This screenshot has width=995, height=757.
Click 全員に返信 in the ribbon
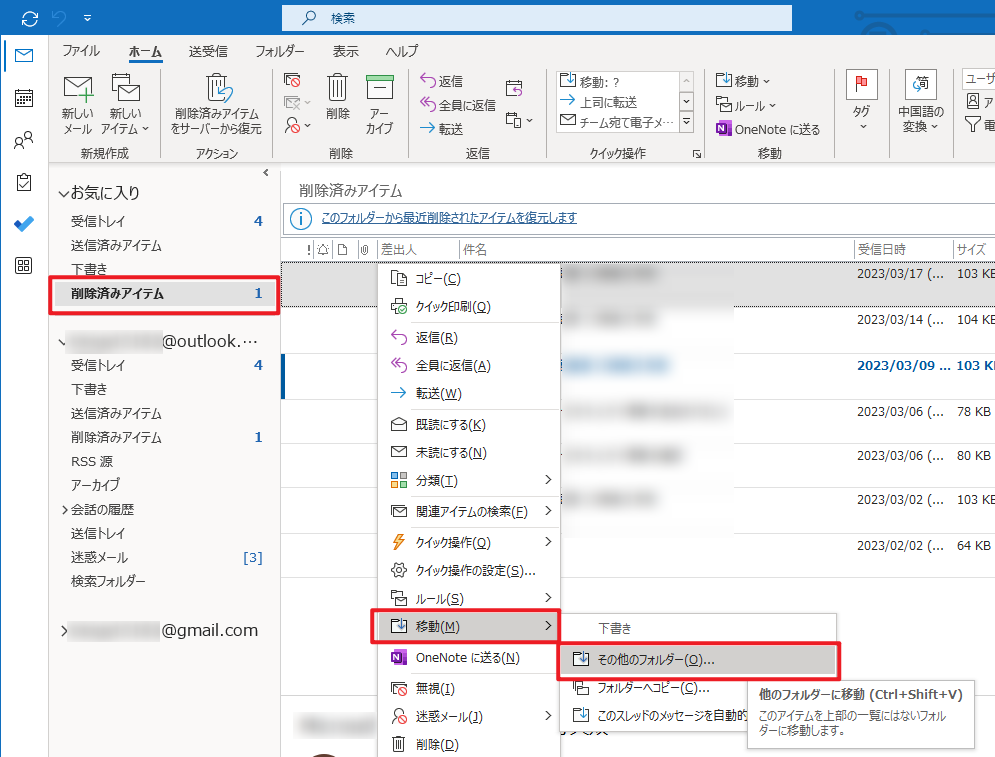tap(458, 105)
